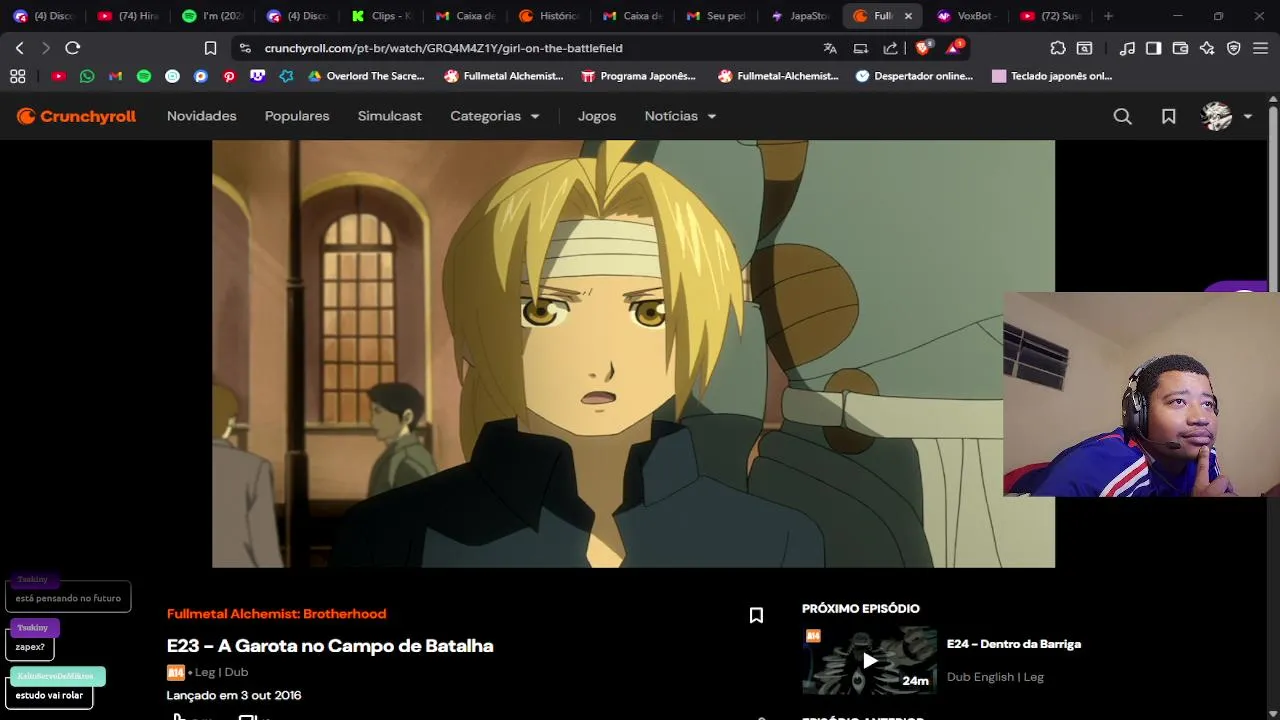Open the Gmail bookmark icon
The height and width of the screenshot is (720, 1280).
point(116,76)
